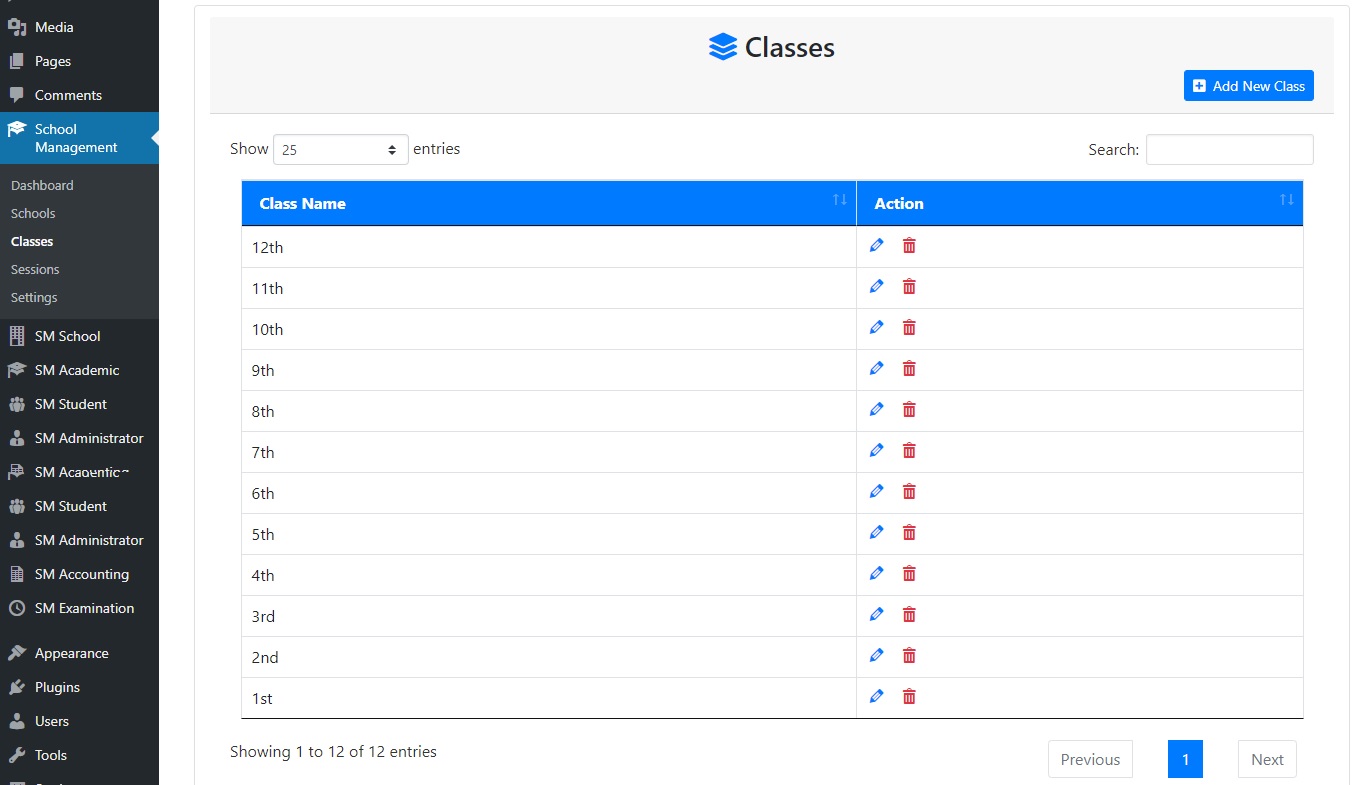Click the Add New Class button
This screenshot has width=1365, height=785.
[x=1248, y=85]
